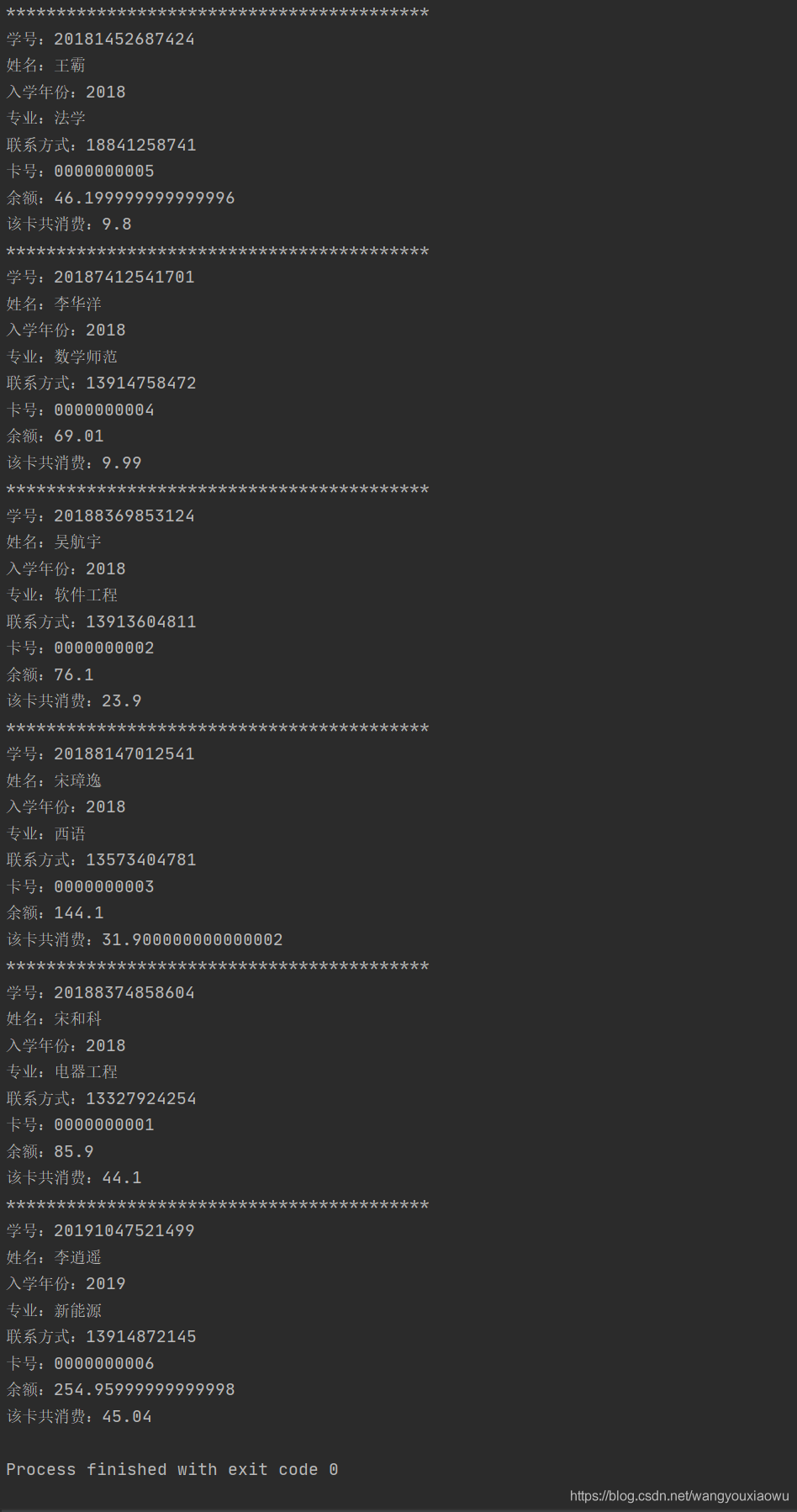Click student ID 20181452687424 line
This screenshot has height=1512, width=797.
[x=101, y=40]
